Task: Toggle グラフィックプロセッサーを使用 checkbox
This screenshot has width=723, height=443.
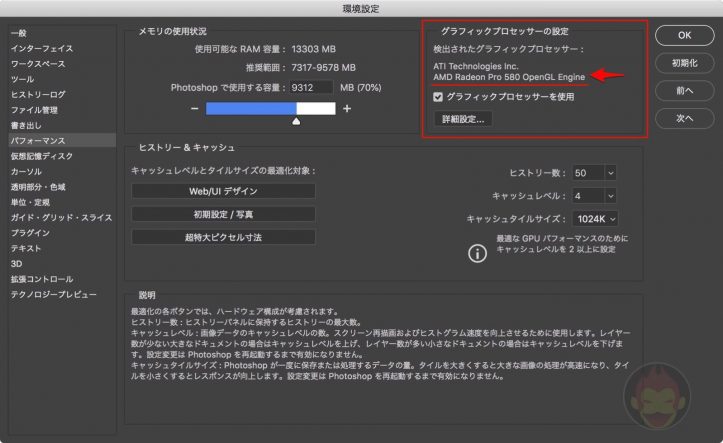Action: pos(438,97)
